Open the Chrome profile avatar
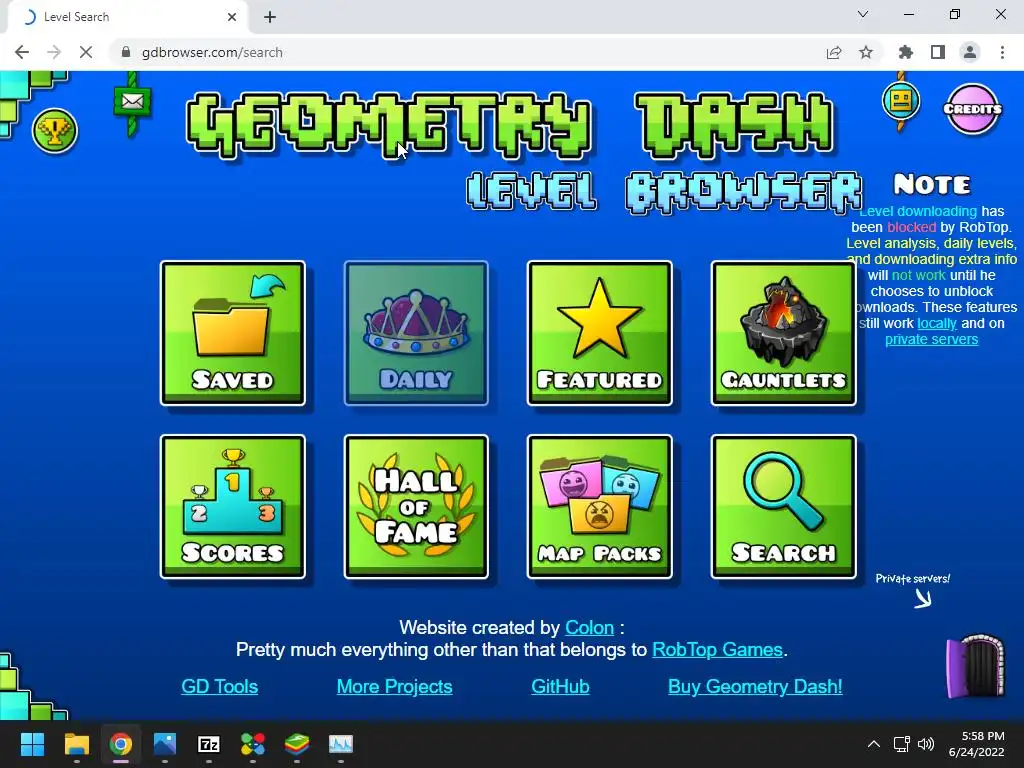This screenshot has height=768, width=1024. (x=970, y=52)
